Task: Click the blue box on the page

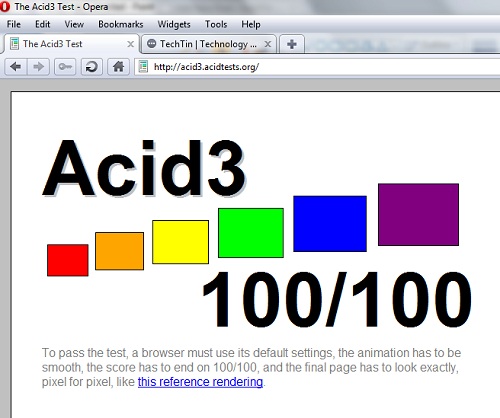Action: click(330, 224)
